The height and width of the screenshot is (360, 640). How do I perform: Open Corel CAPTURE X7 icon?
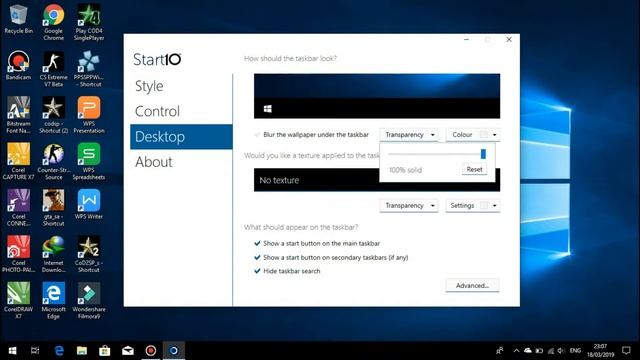coord(18,162)
